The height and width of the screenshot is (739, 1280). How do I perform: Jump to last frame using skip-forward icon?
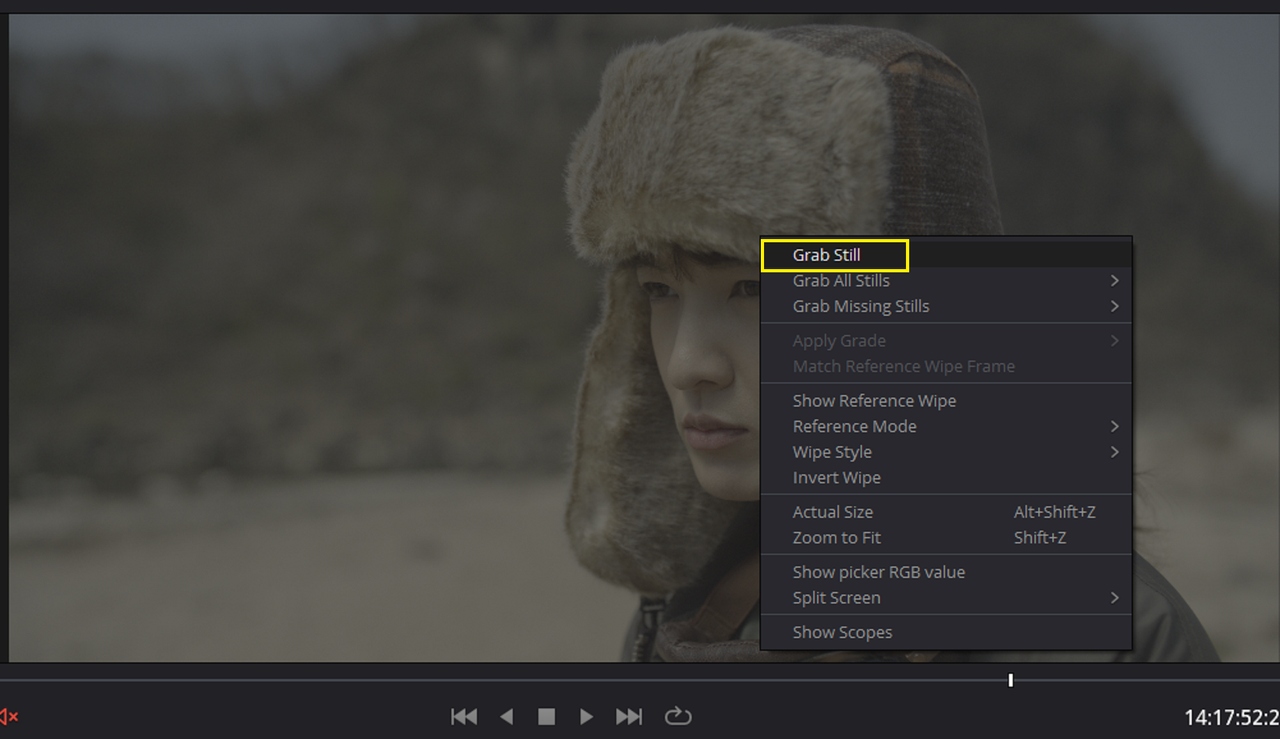(629, 716)
